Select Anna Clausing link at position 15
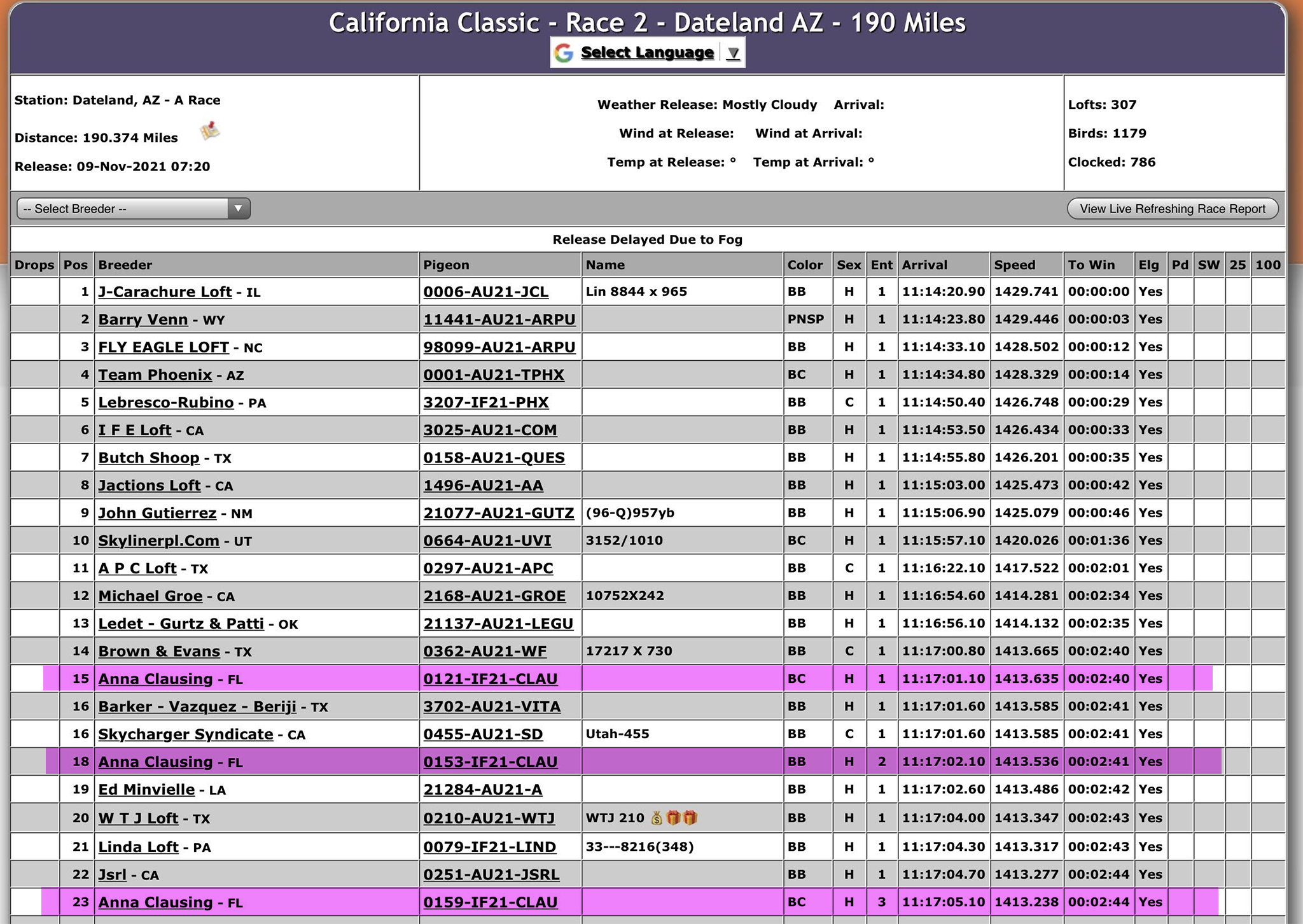Viewport: 1303px width, 924px height. pyautogui.click(x=155, y=679)
